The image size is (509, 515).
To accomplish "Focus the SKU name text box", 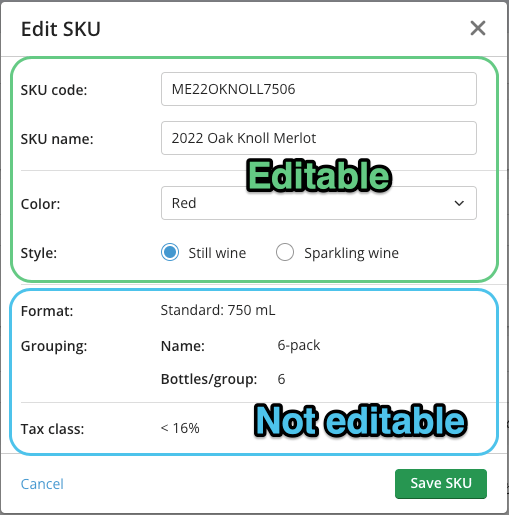I will point(319,138).
